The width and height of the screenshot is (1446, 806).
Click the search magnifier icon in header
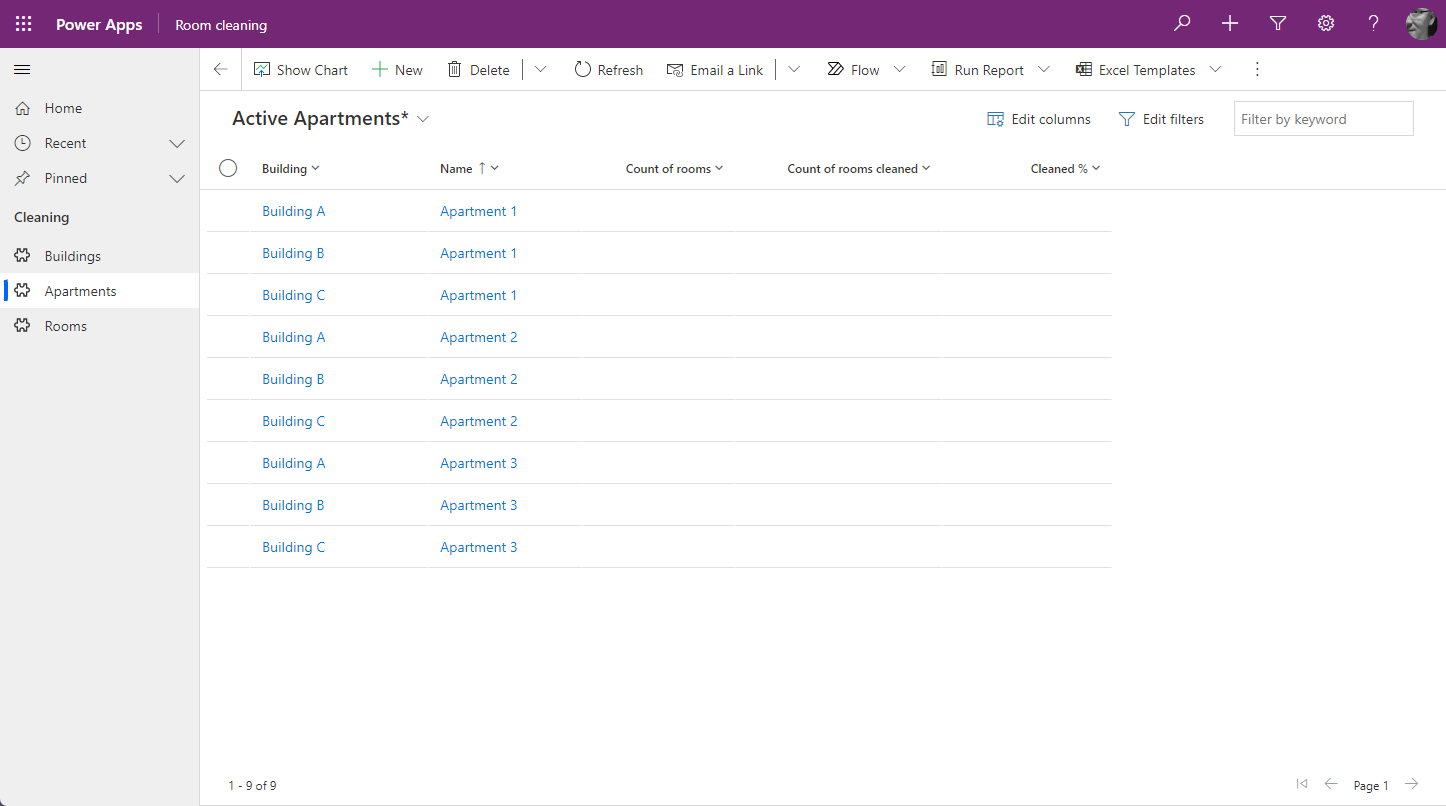1182,24
